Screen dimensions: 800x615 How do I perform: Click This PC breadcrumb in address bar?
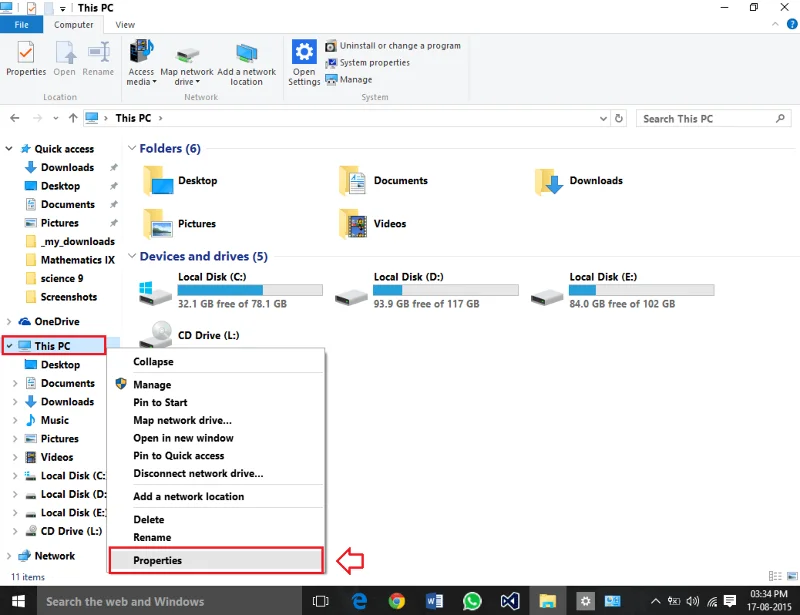[133, 118]
